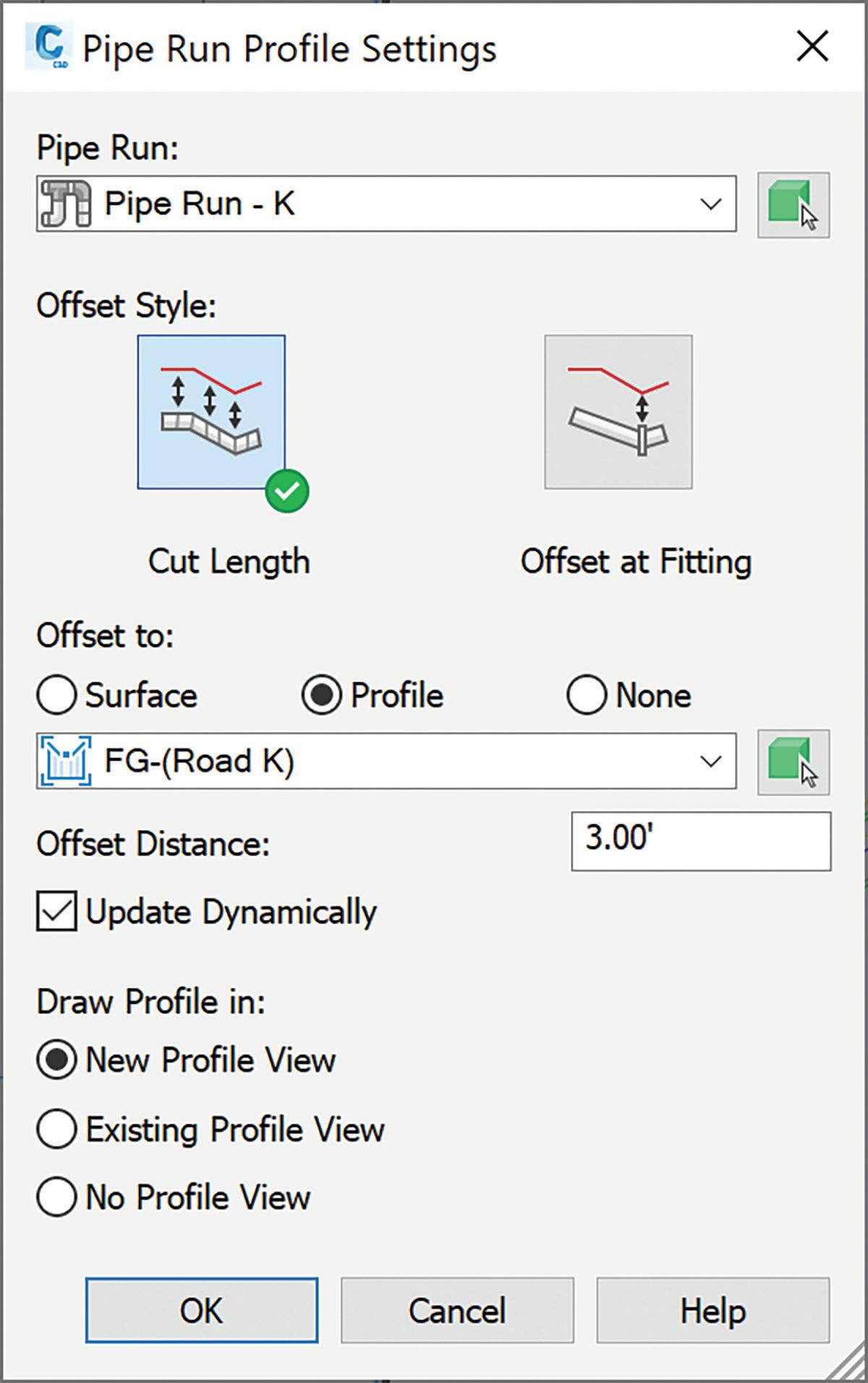
Task: Select the Cut Length offset style icon
Action: [x=211, y=412]
